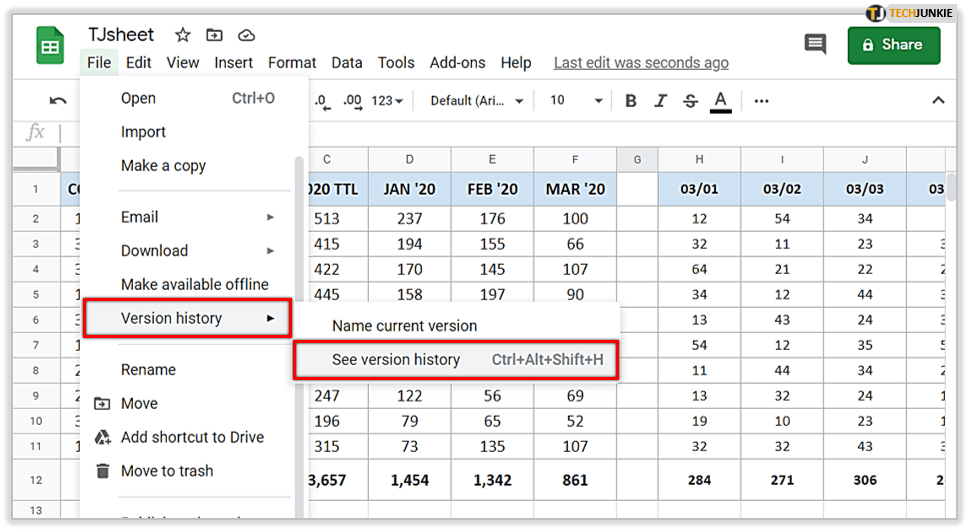Choose Make a copy from File menu
The image size is (969, 531).
(163, 166)
